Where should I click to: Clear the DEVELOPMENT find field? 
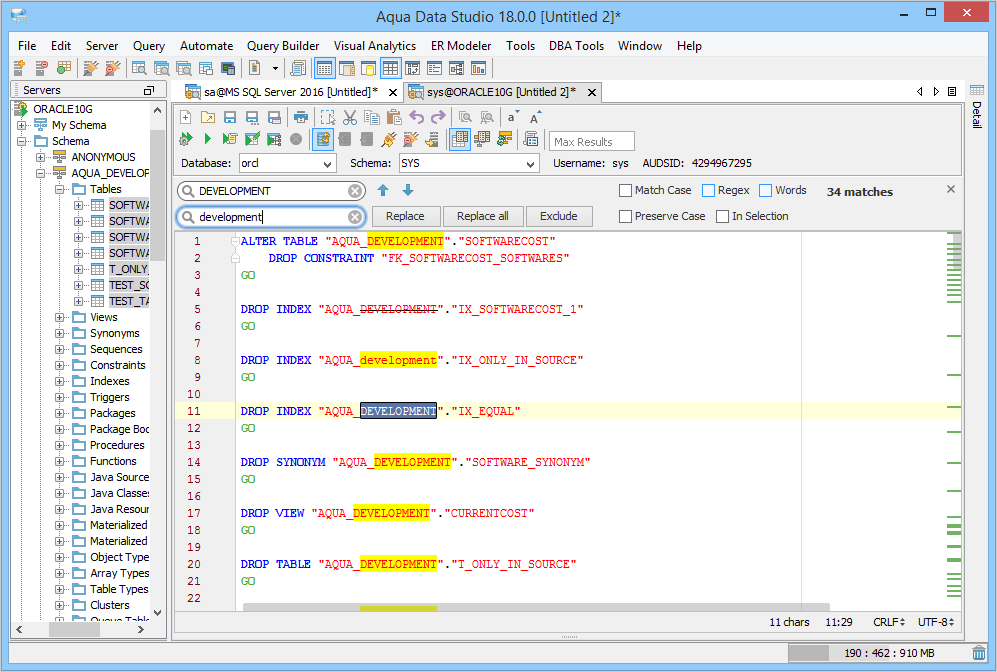pos(355,191)
